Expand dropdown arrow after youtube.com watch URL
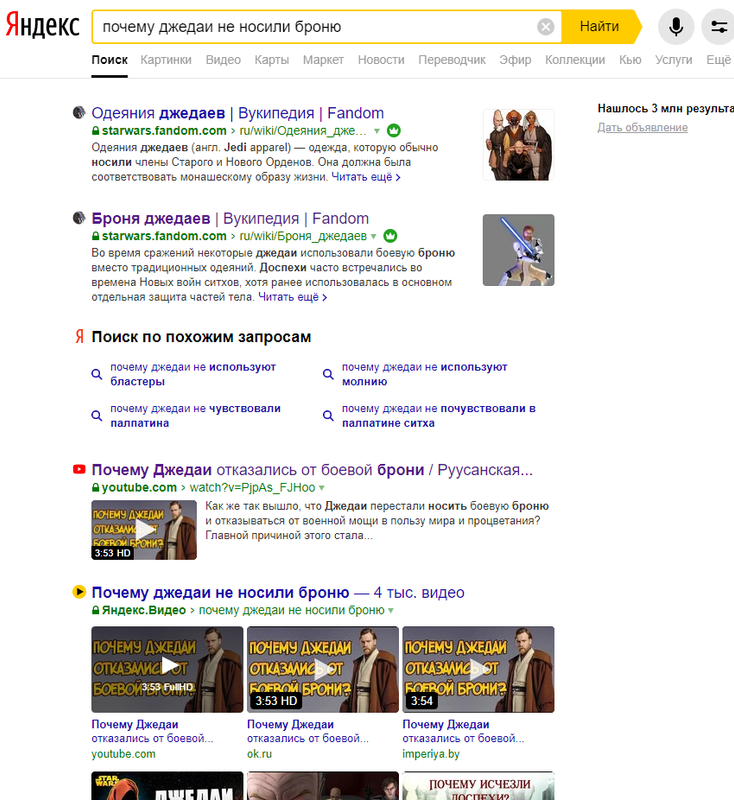This screenshot has width=734, height=800. [x=321, y=488]
